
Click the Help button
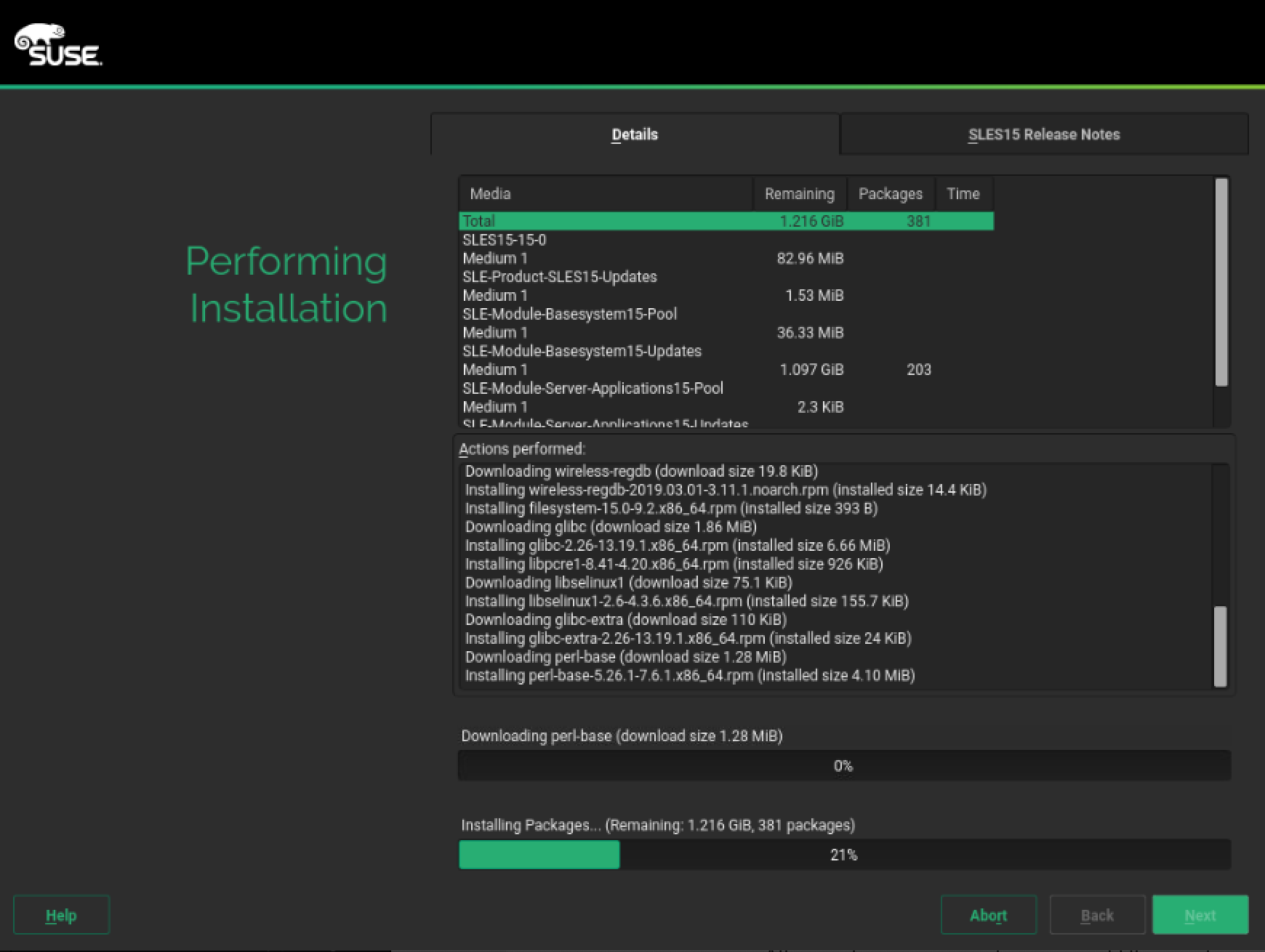60,915
